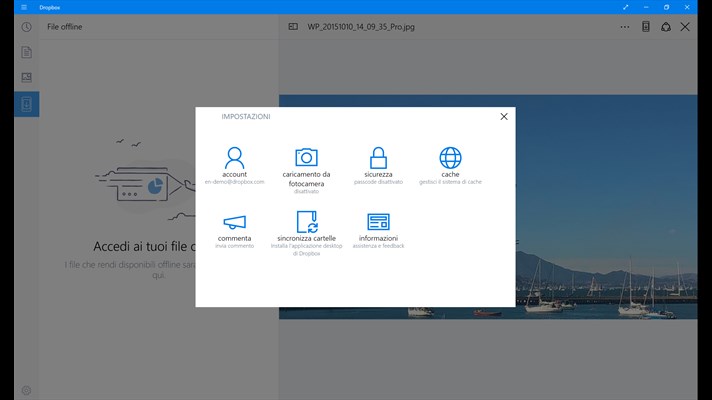
Task: Close the photo preview
Action: [685, 27]
